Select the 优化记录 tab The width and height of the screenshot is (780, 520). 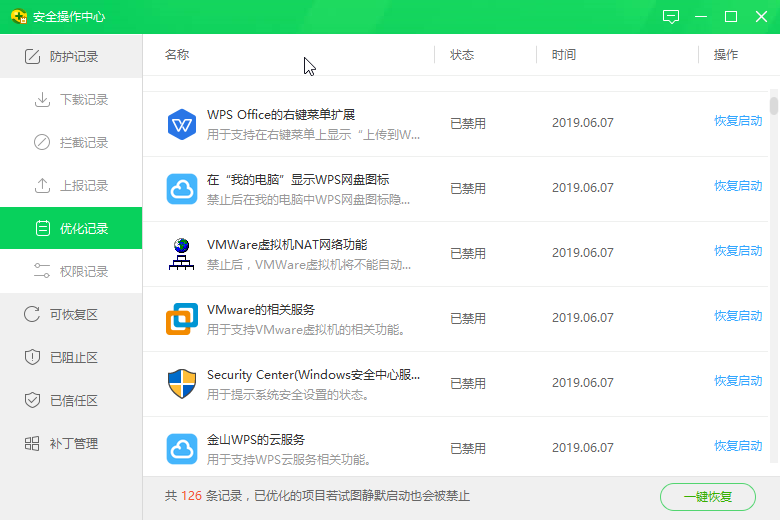tap(71, 228)
